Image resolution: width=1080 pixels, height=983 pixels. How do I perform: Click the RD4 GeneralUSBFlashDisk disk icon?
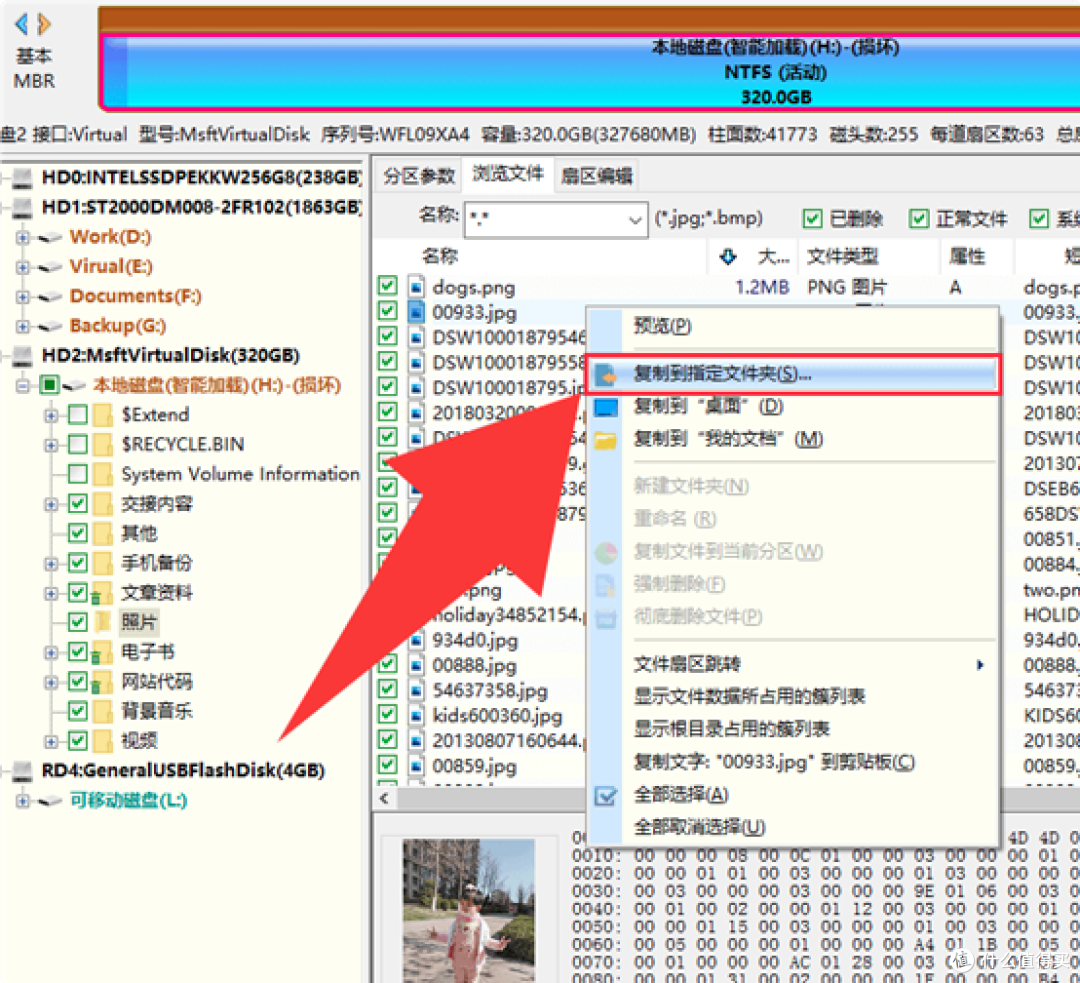[x=23, y=770]
